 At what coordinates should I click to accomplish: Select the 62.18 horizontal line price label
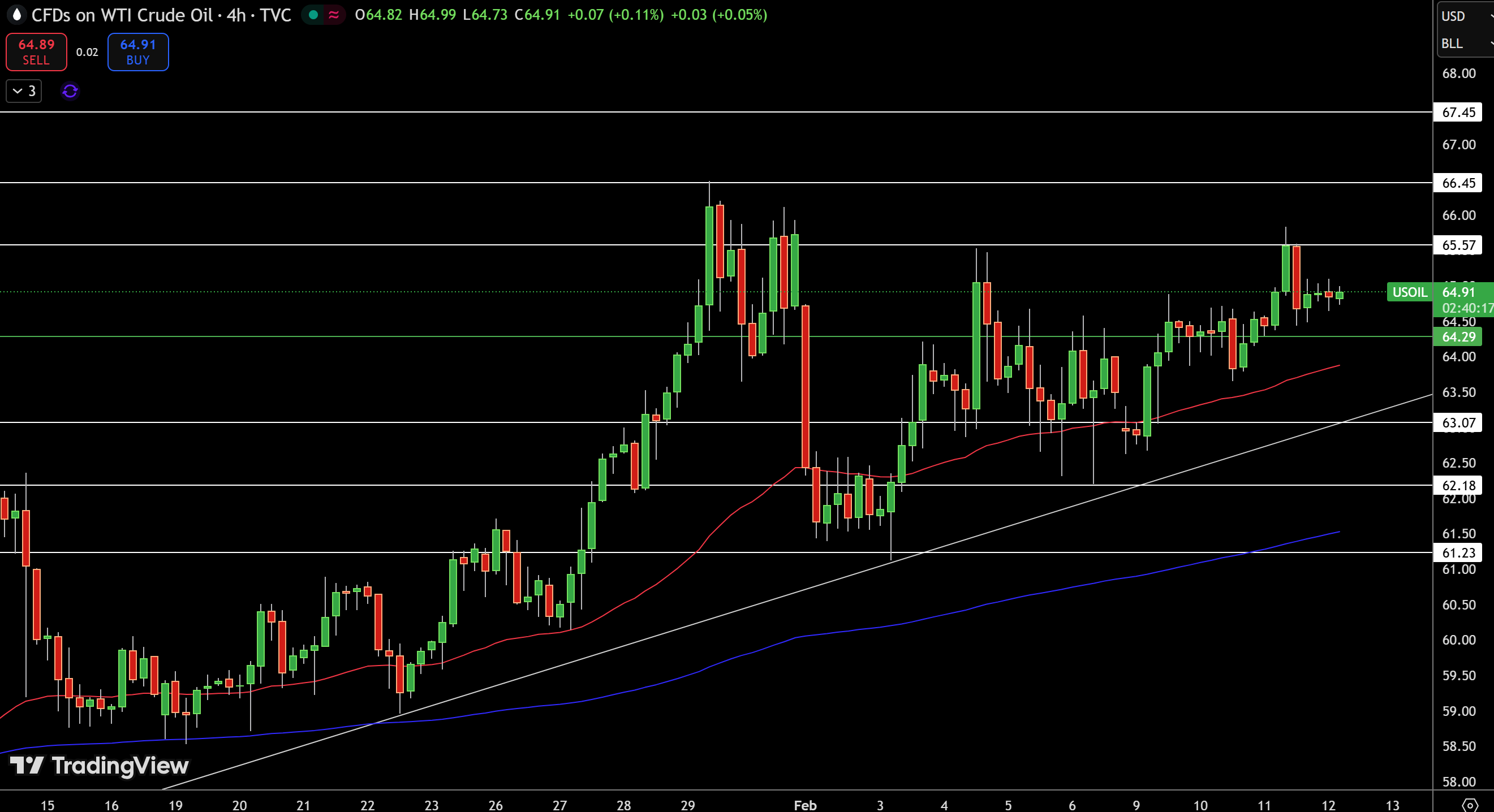[x=1458, y=485]
